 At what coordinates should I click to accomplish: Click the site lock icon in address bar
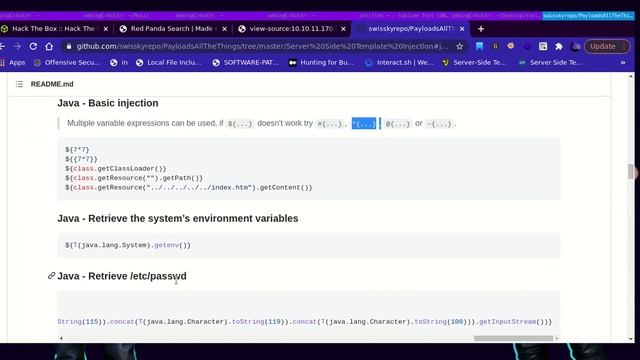click(x=69, y=47)
